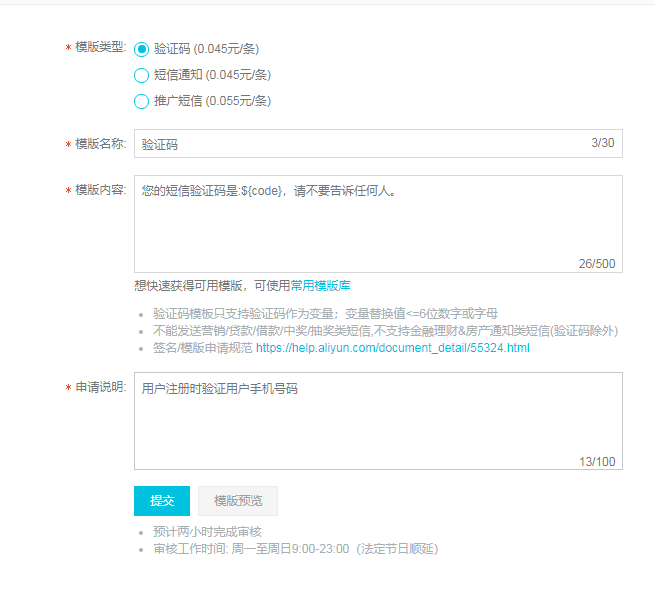Click the 模版类型 label
The image size is (655, 602).
(100, 47)
